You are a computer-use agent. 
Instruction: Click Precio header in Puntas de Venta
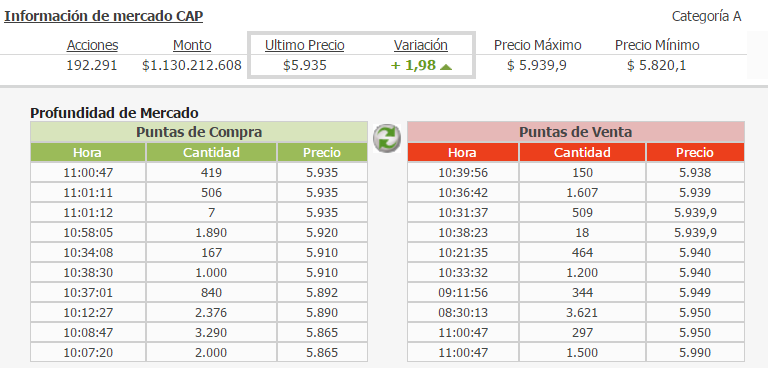coord(695,152)
